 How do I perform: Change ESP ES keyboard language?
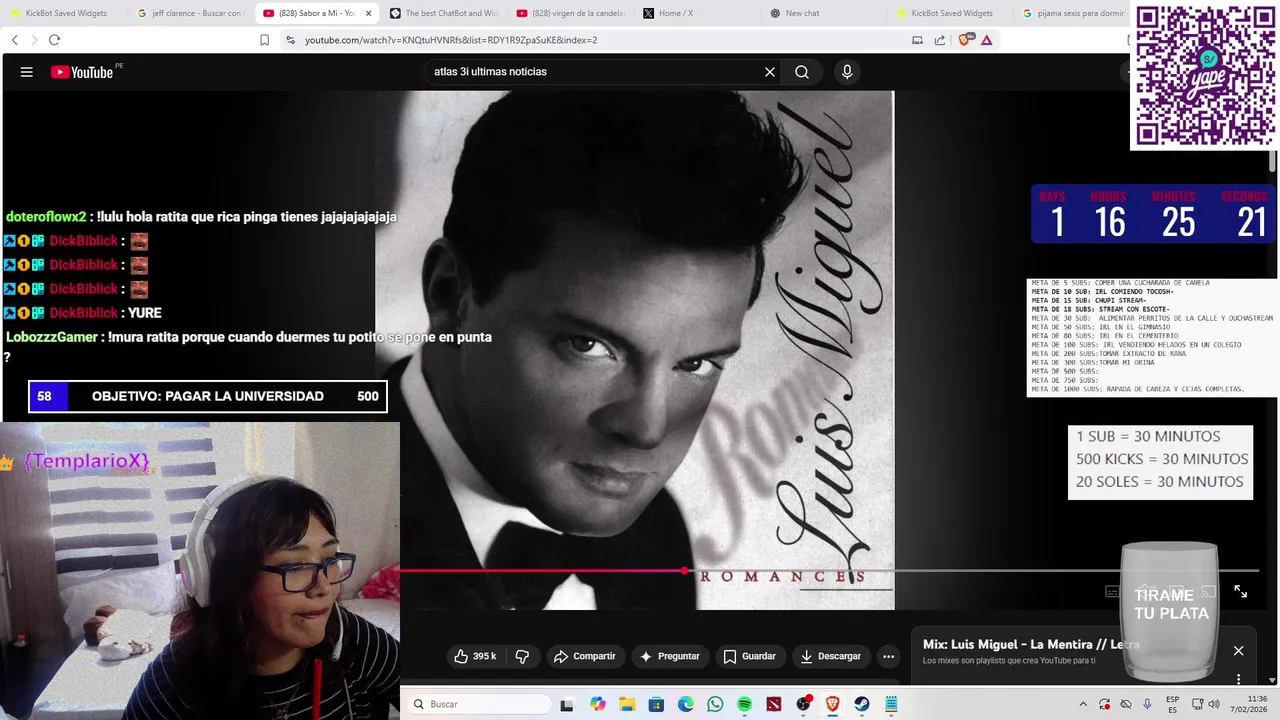click(x=1172, y=704)
